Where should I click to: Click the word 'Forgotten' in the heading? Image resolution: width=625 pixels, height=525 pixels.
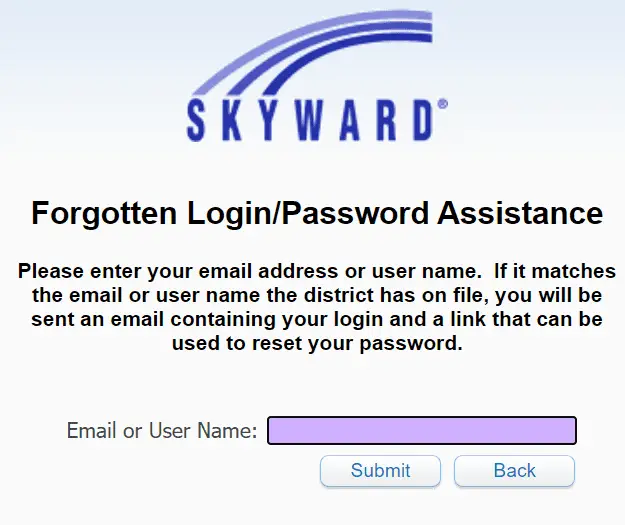point(104,214)
